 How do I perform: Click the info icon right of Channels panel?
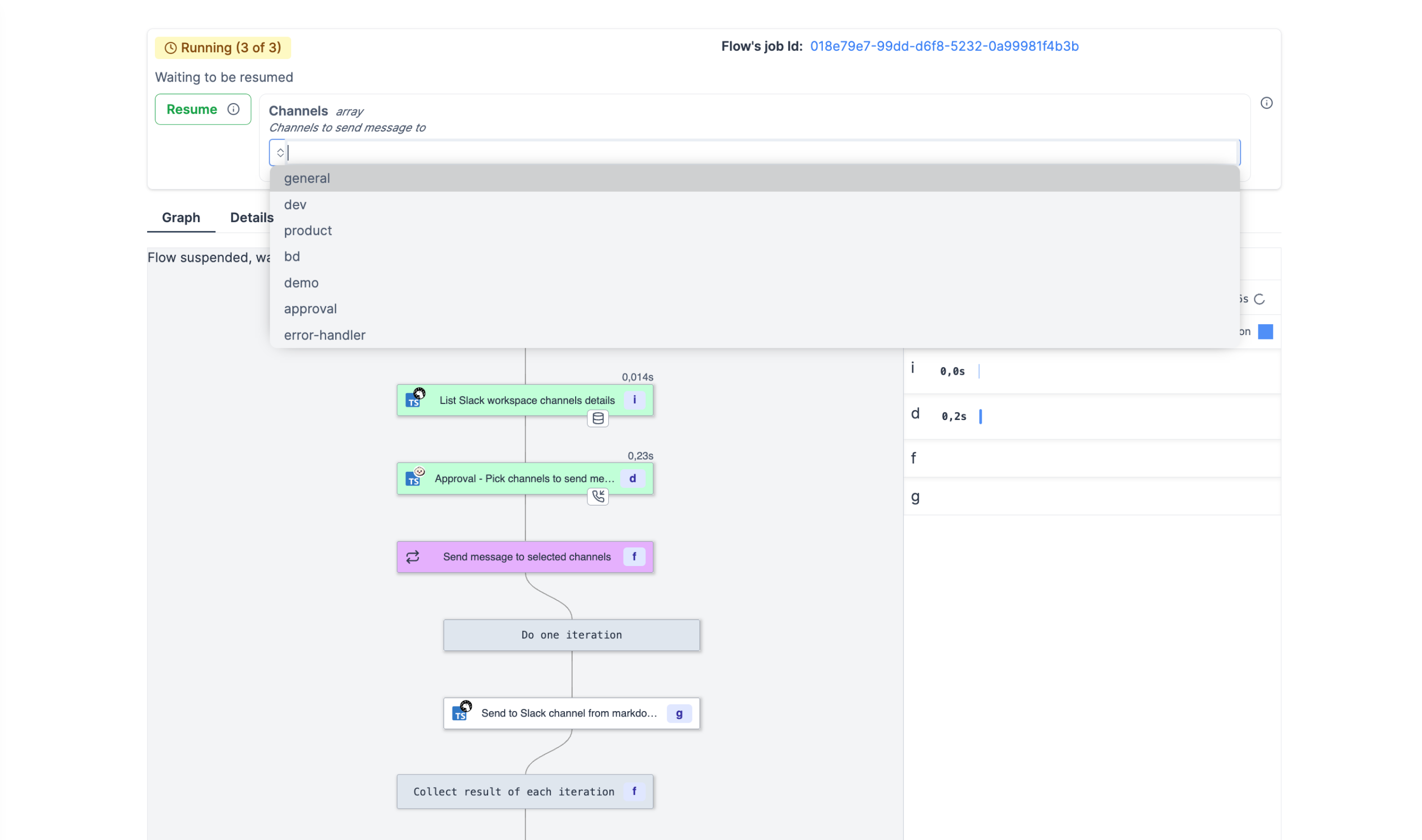tap(1266, 103)
